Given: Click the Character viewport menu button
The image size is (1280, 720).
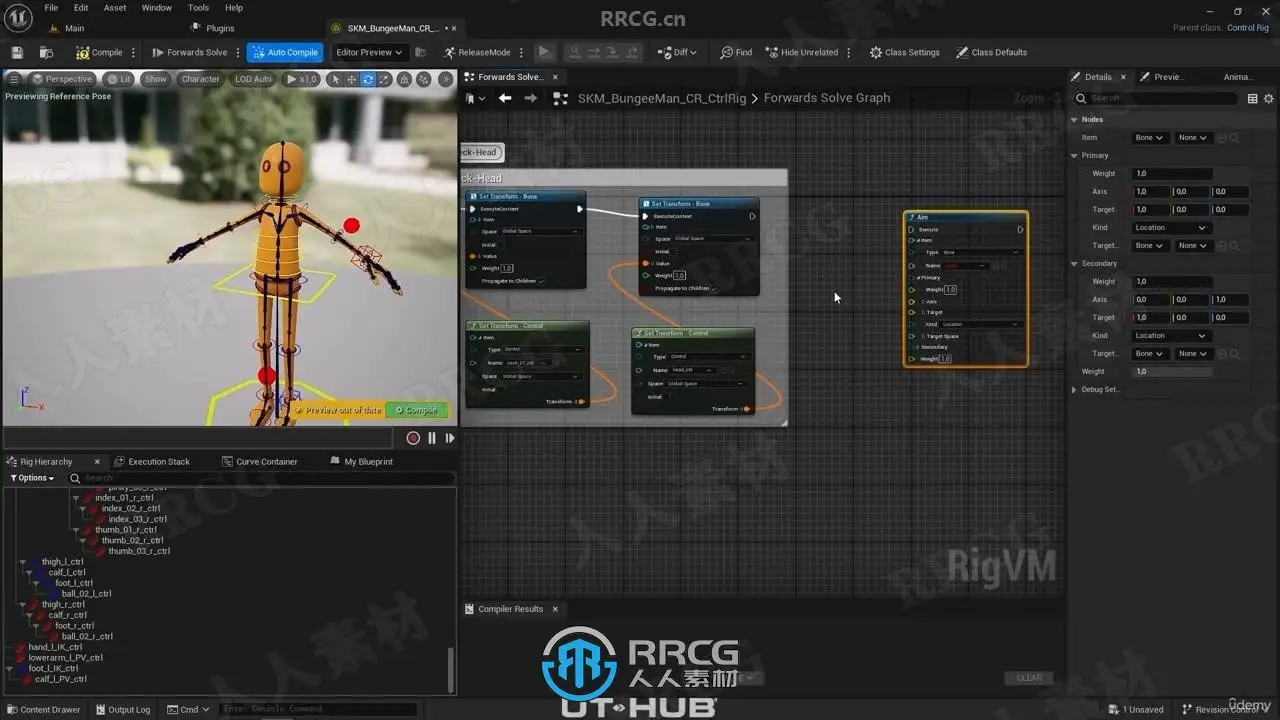Looking at the screenshot, I should [200, 79].
